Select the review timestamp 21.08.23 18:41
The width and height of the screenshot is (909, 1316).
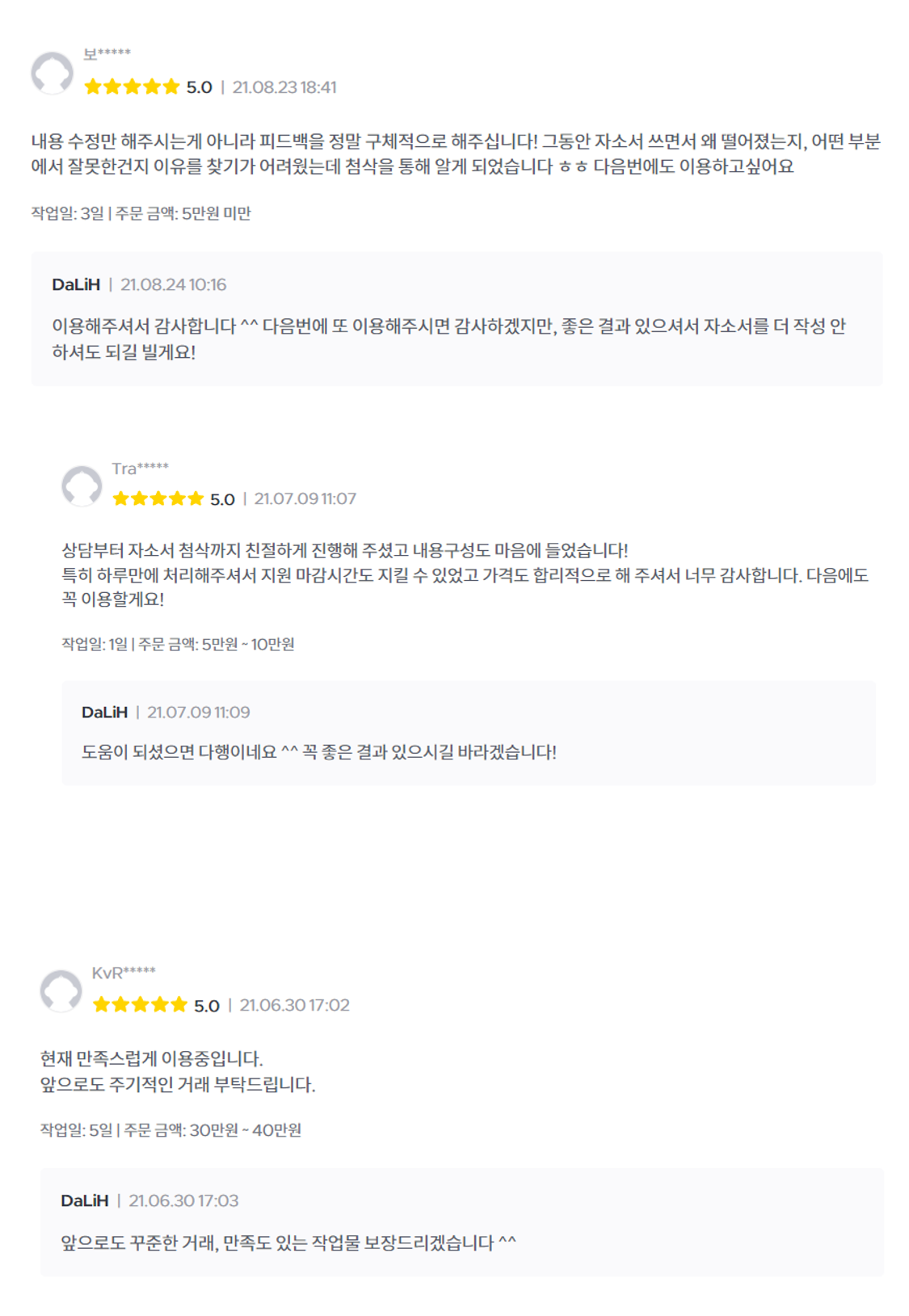click(284, 87)
